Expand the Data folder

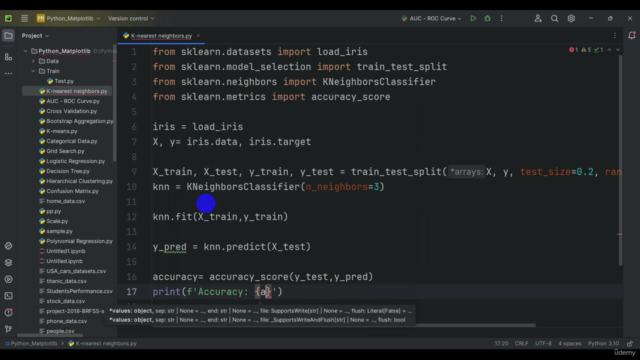(x=33, y=61)
